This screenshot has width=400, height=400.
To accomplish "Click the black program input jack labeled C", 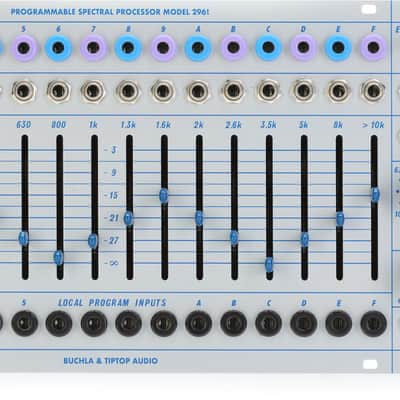I will (269, 323).
